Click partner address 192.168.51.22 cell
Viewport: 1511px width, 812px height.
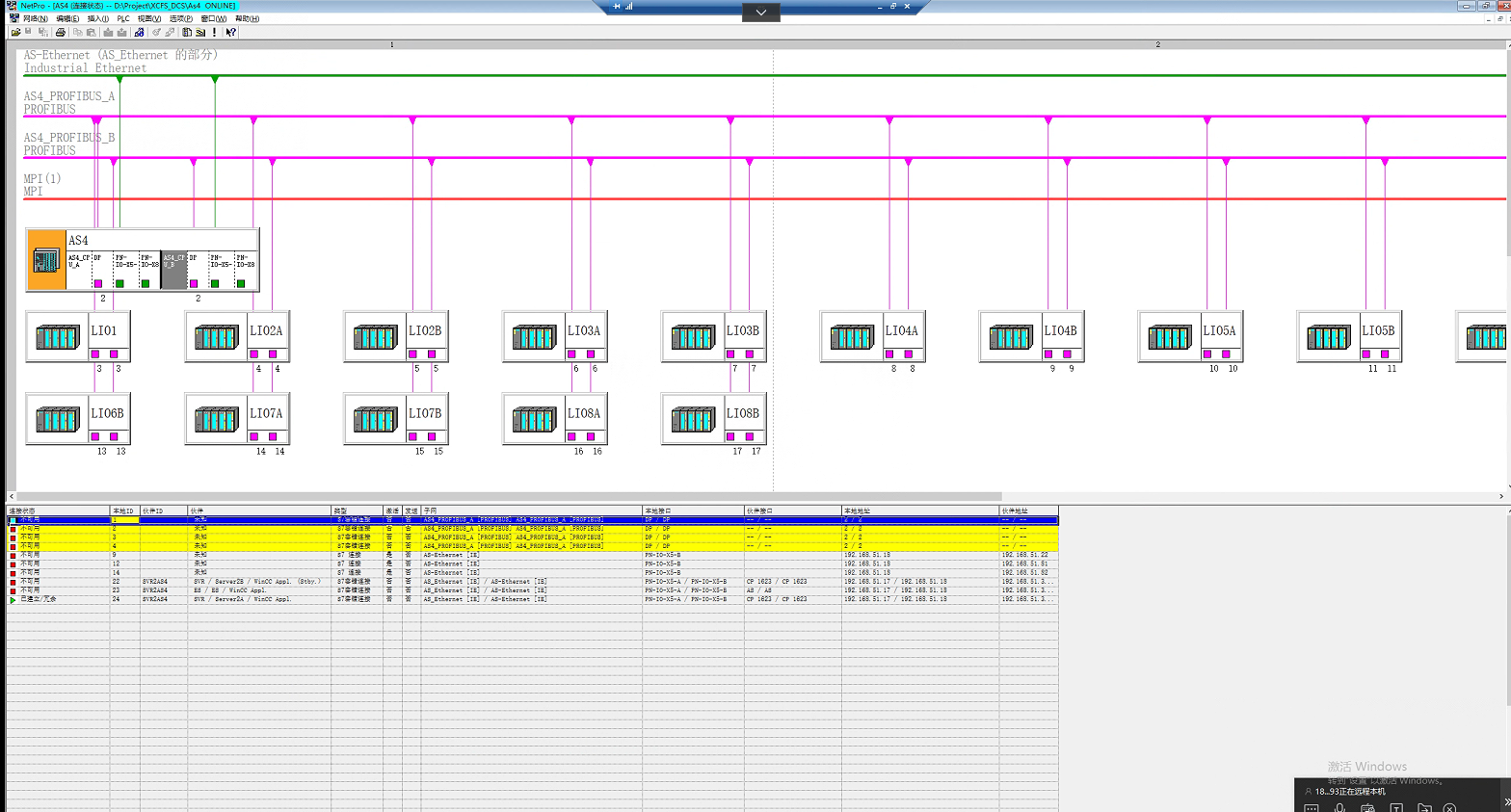point(1028,555)
